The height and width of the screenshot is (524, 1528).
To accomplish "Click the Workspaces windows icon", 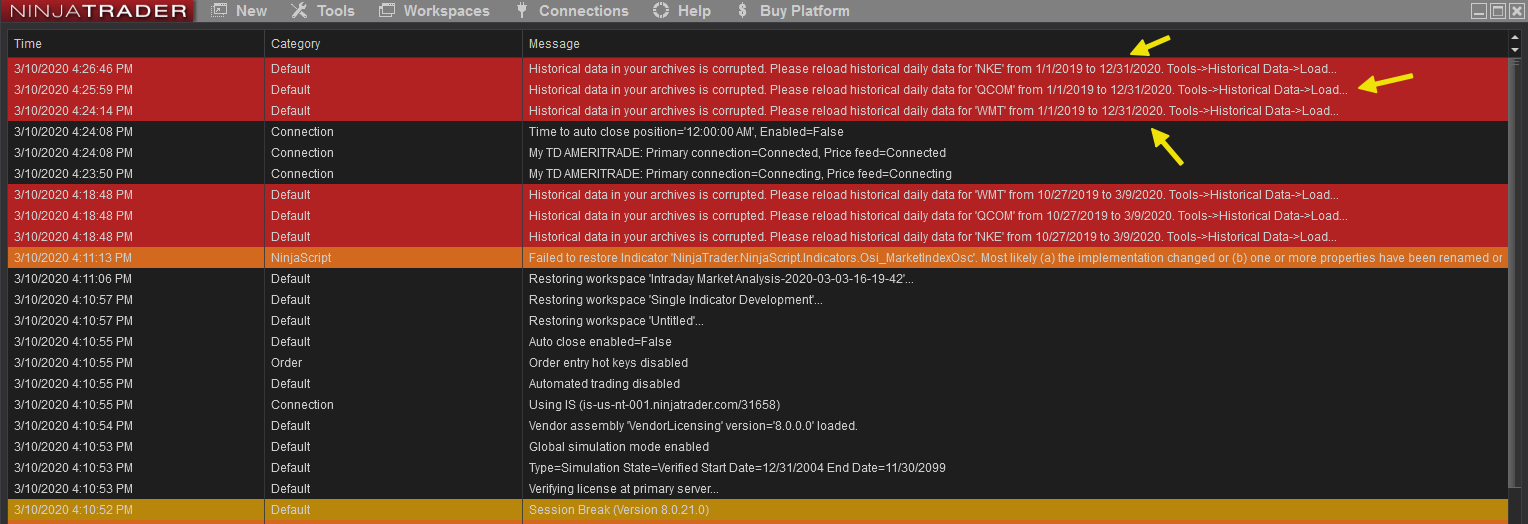I will (x=389, y=11).
